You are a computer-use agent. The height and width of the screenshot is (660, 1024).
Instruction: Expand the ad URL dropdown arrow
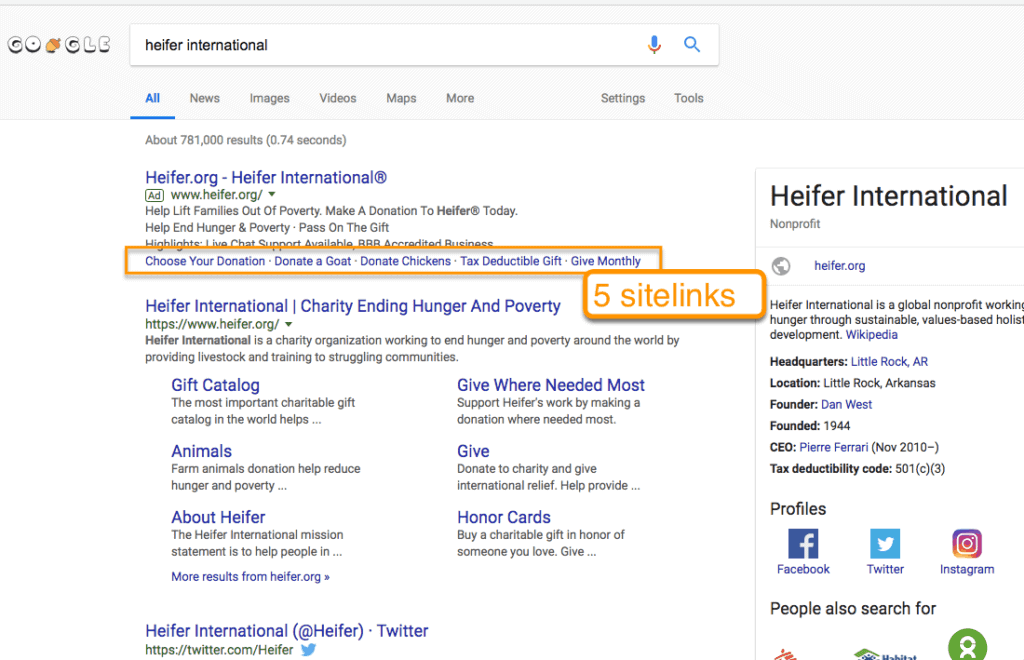[x=272, y=195]
